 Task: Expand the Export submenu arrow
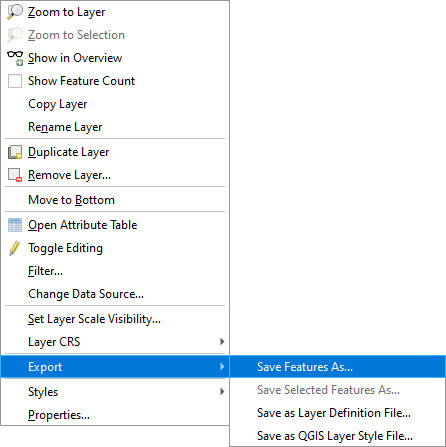222,367
